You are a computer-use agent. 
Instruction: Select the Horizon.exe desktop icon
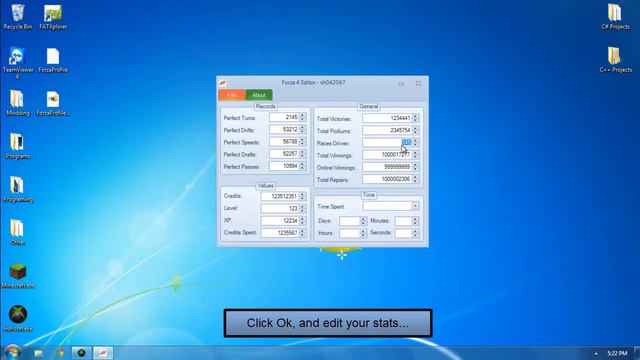click(18, 319)
